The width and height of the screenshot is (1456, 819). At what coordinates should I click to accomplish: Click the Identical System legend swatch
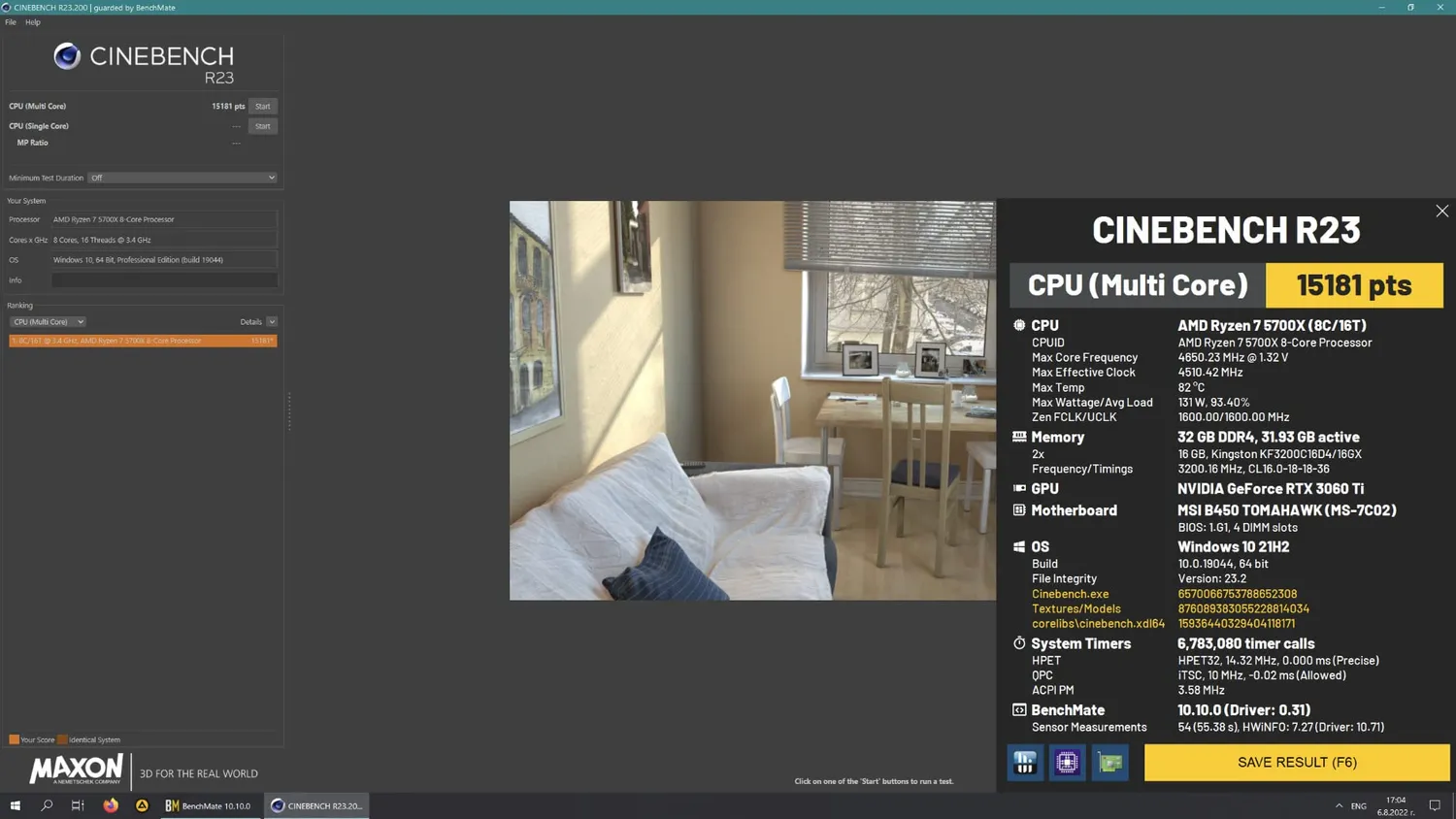coord(62,739)
